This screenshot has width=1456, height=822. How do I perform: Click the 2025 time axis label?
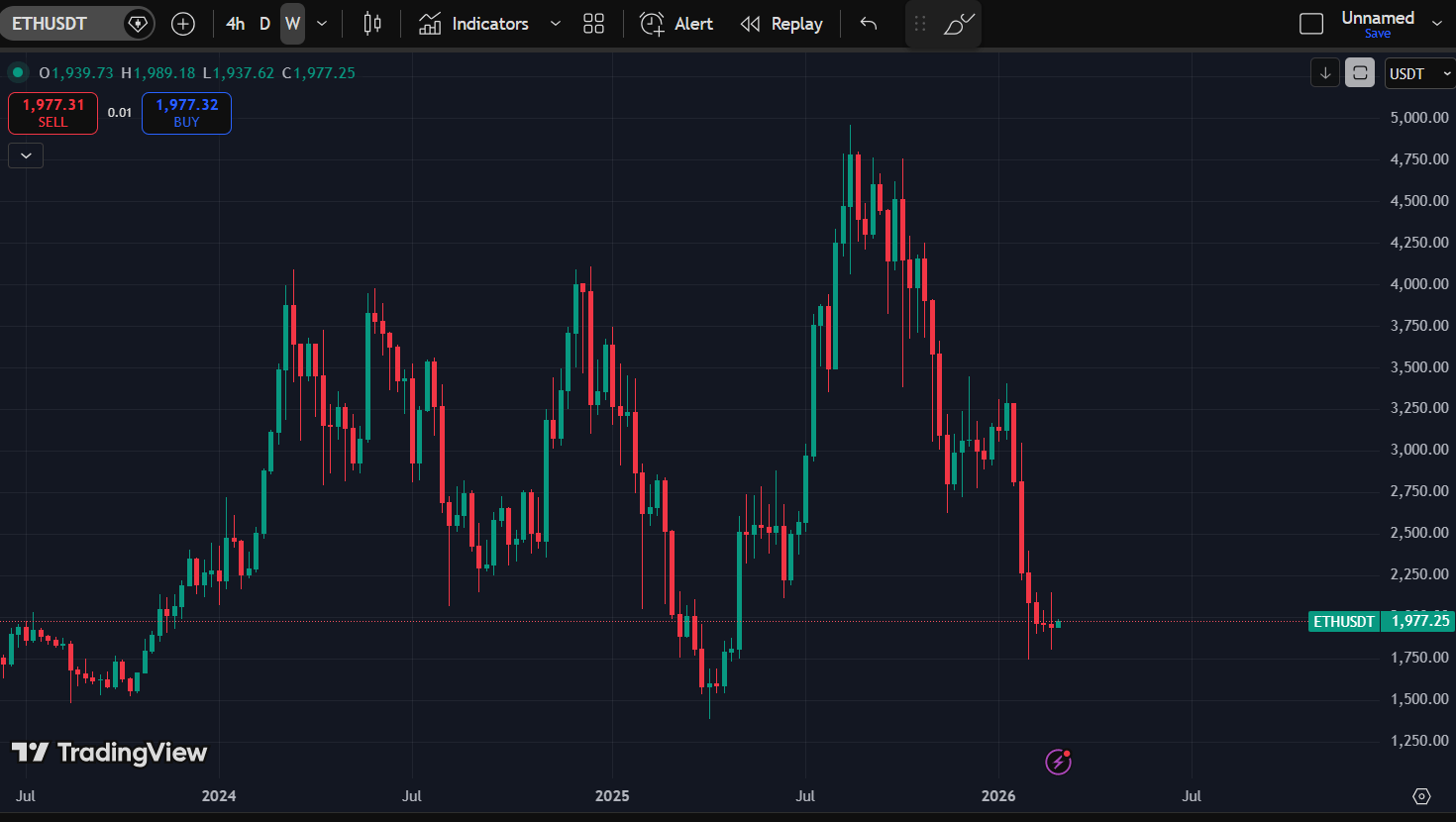[612, 796]
